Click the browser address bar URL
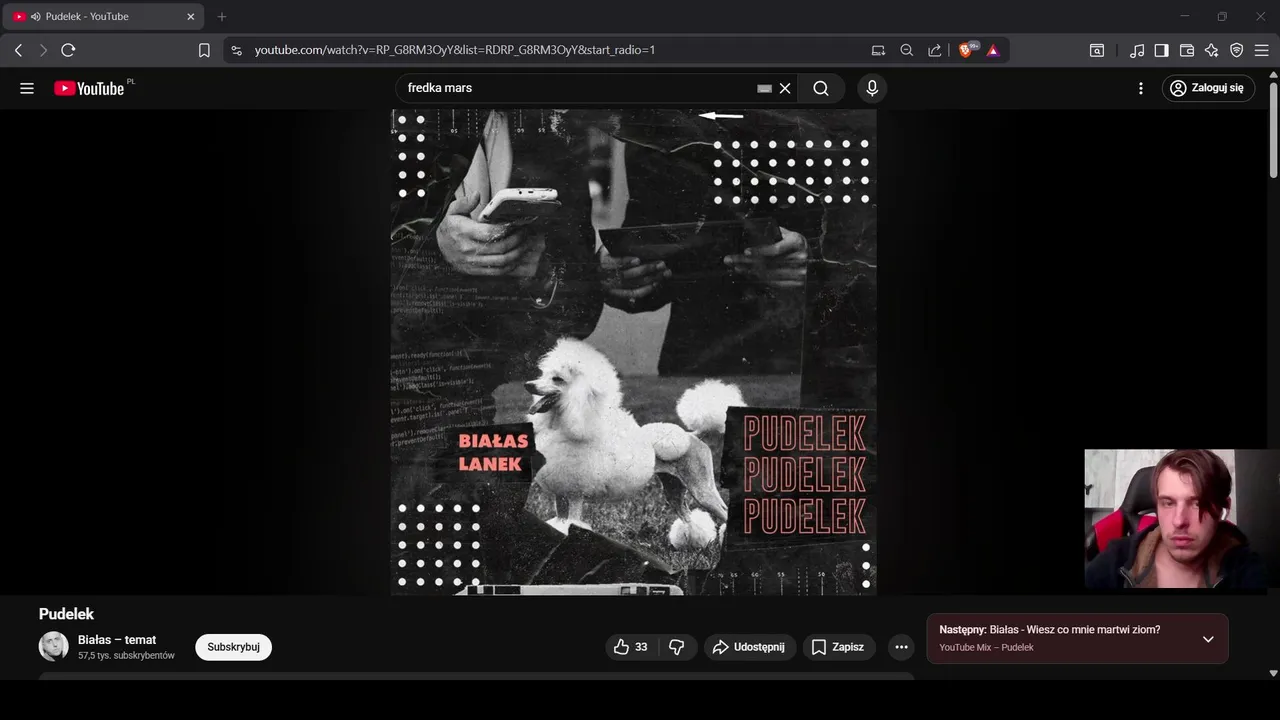1280x720 pixels. (x=455, y=50)
